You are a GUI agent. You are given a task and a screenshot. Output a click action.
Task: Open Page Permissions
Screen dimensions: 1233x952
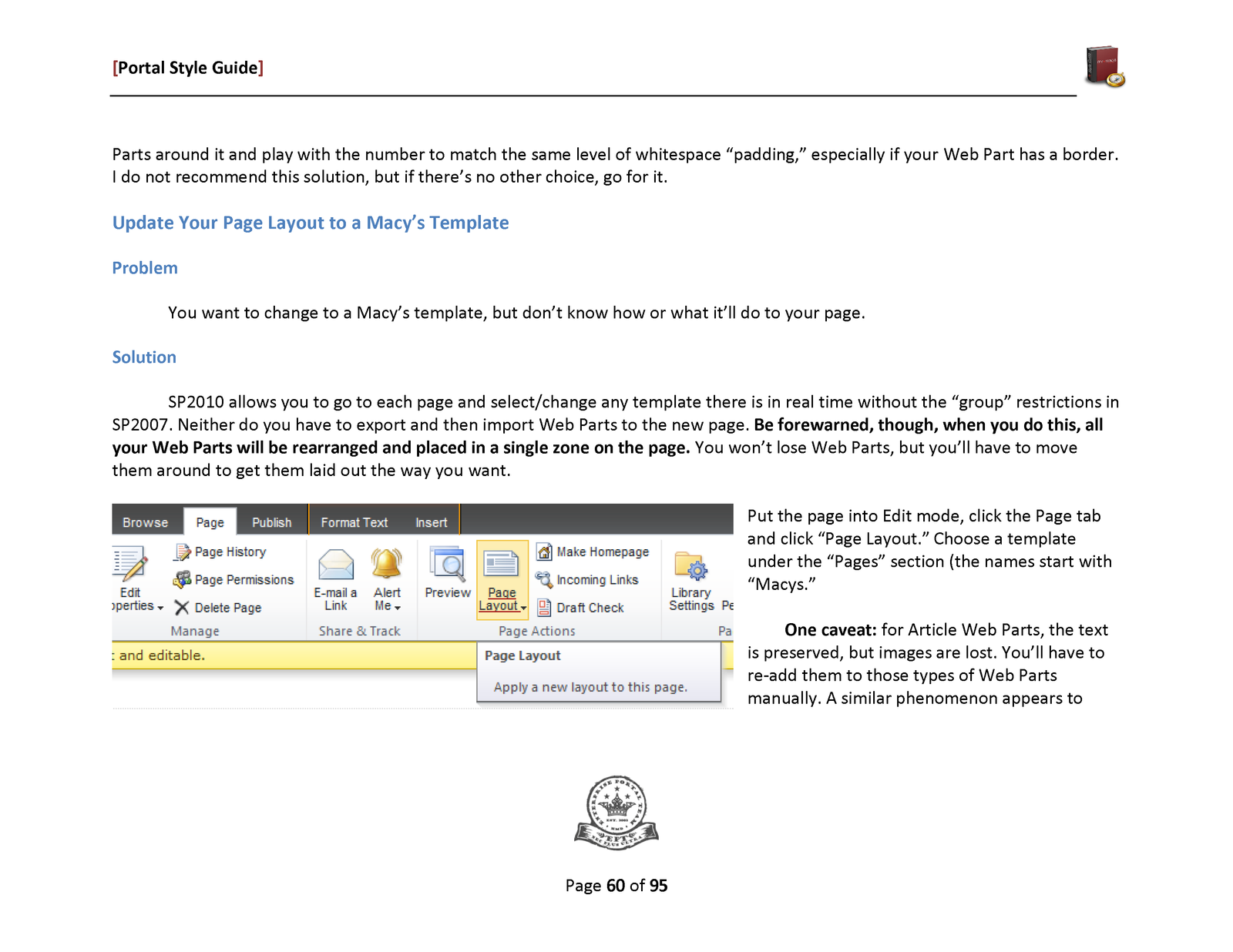click(x=244, y=580)
